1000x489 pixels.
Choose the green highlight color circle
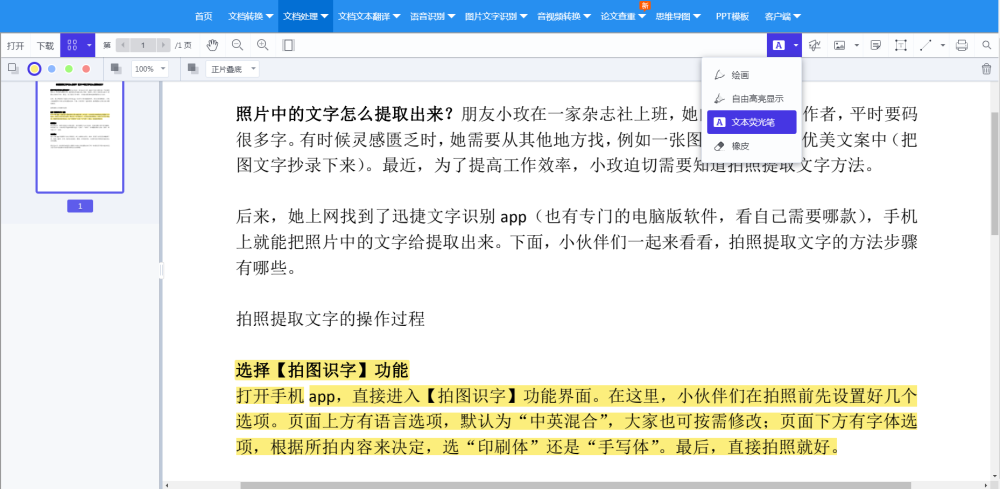(69, 69)
